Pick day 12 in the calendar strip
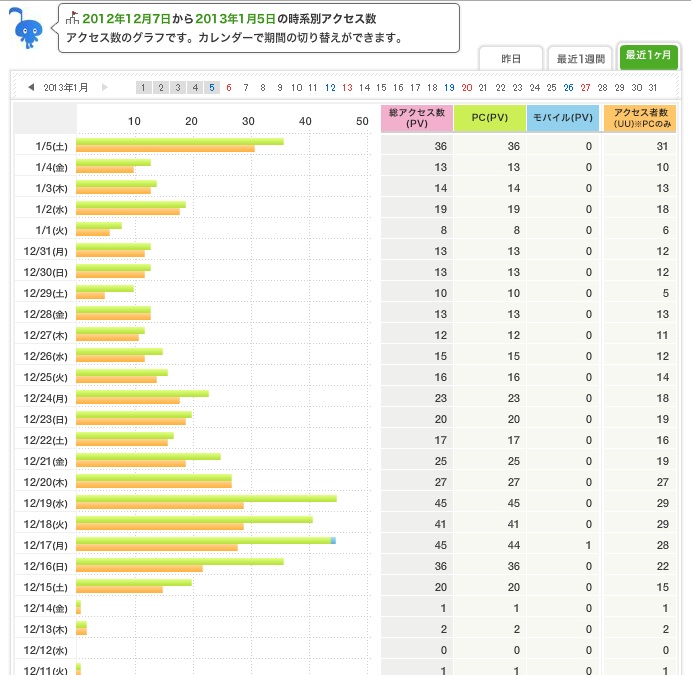This screenshot has width=691, height=675. pos(331,88)
